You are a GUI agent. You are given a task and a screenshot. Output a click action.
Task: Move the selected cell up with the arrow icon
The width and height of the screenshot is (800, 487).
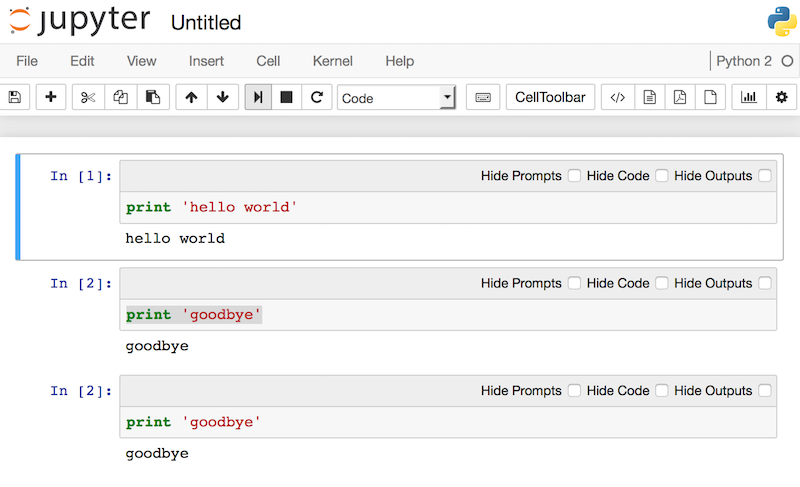tap(191, 97)
